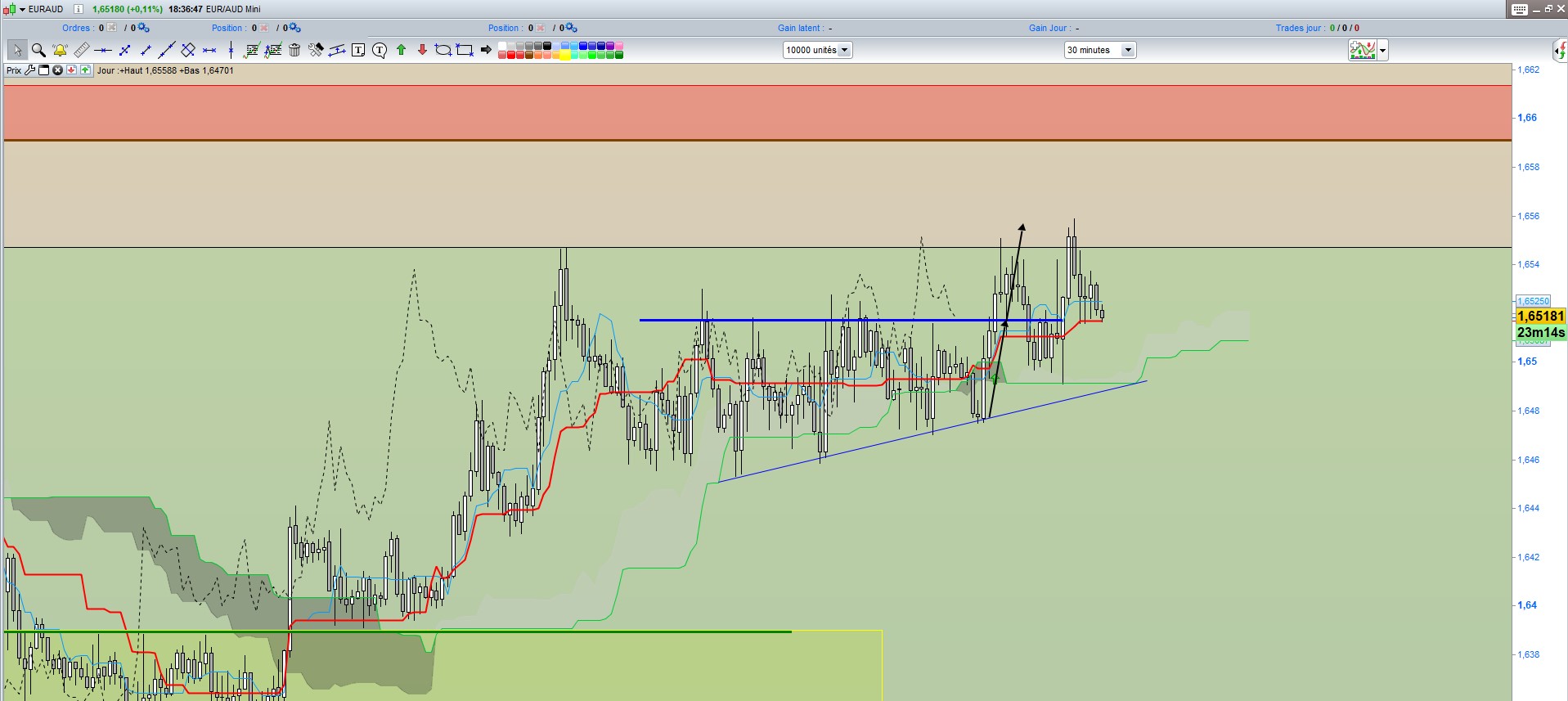Screen dimensions: 1568x701
Task: Select the ruler measurement tool
Action: (x=81, y=50)
